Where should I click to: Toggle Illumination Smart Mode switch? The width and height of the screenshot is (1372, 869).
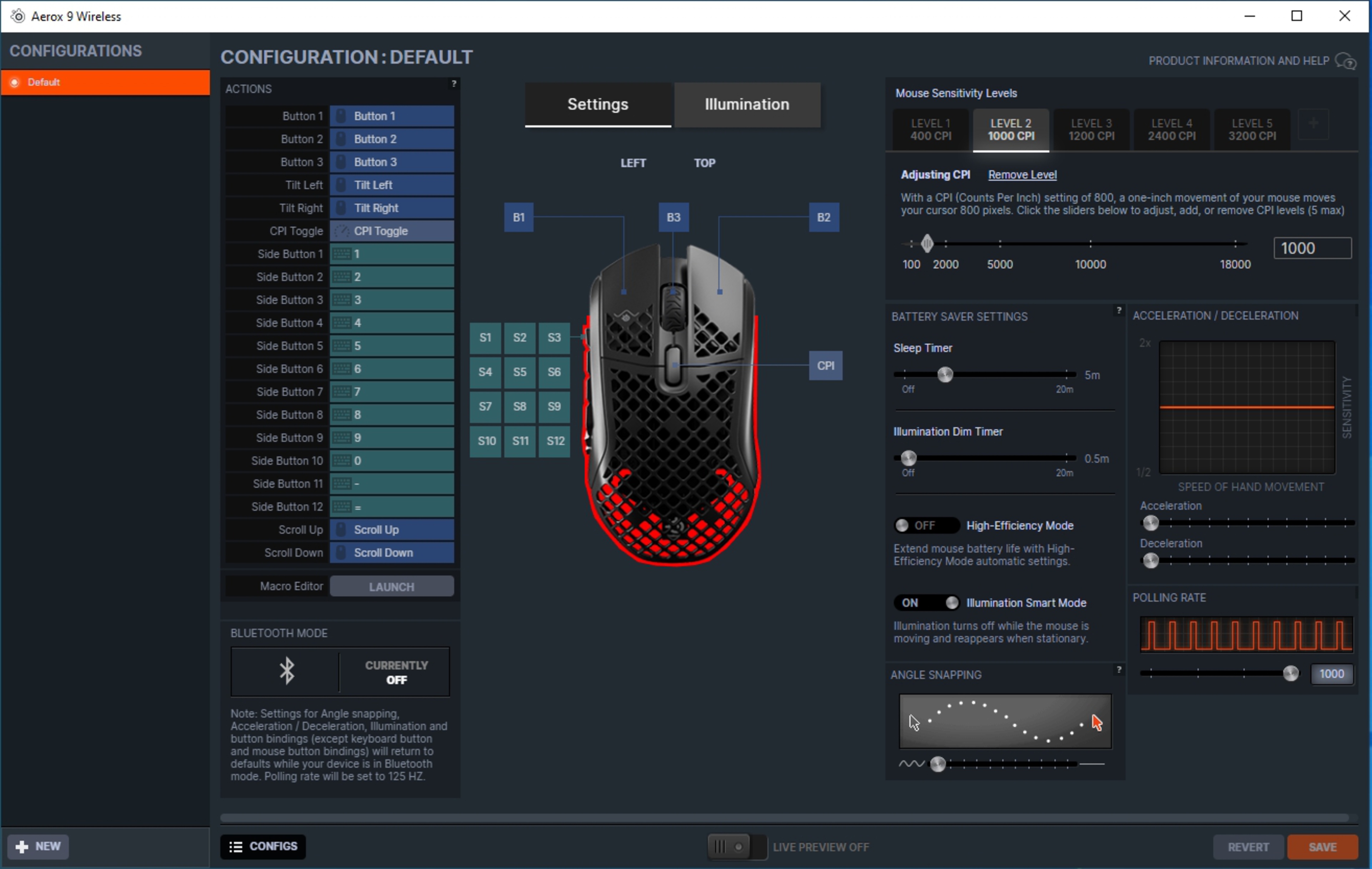pos(926,603)
